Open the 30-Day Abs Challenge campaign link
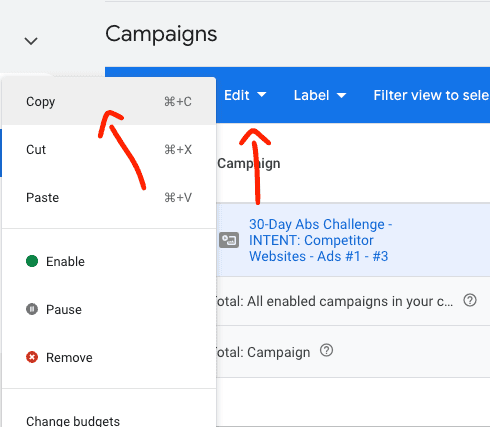The height and width of the screenshot is (427, 490). click(x=320, y=240)
